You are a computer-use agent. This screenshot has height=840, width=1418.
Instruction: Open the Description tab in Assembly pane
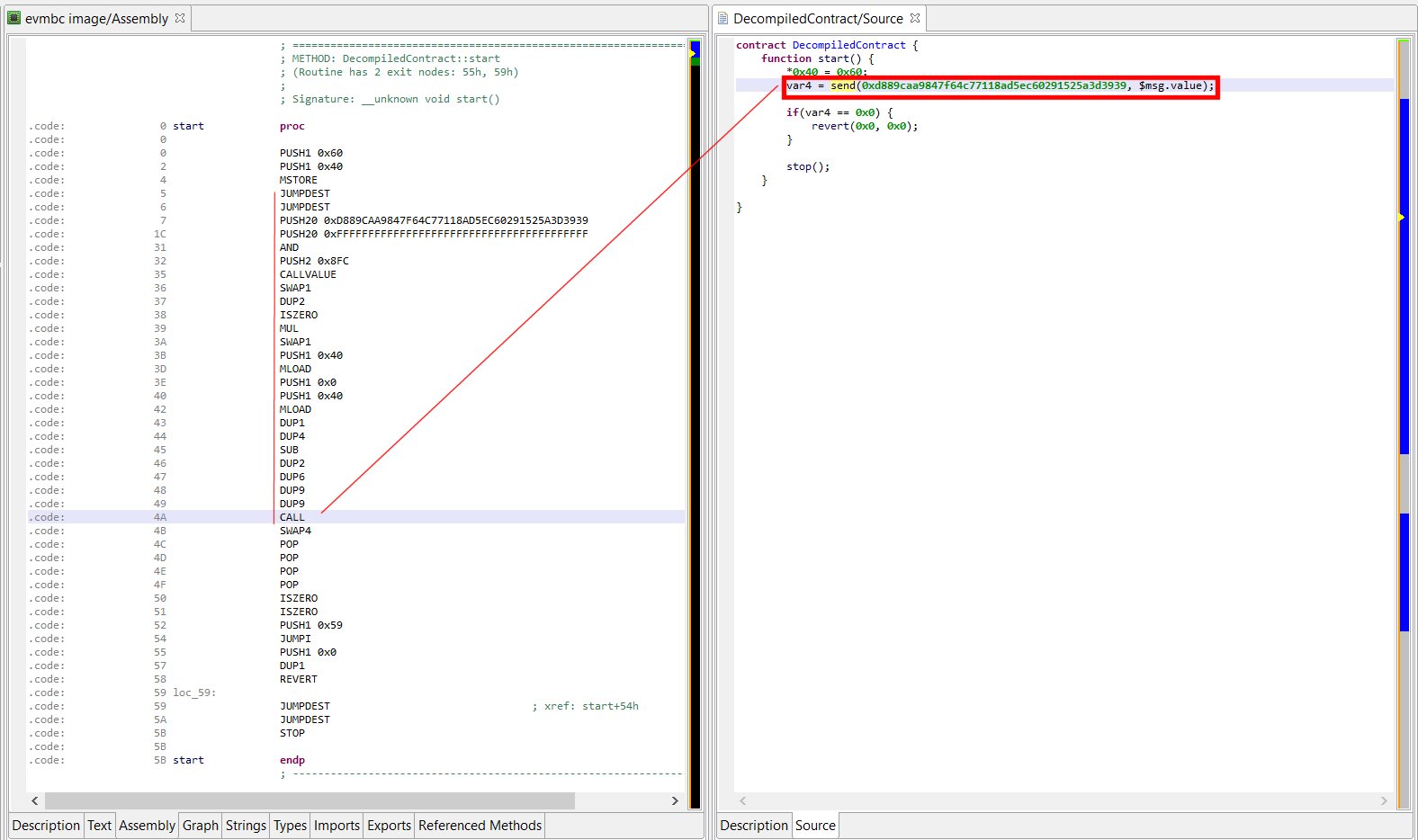click(46, 826)
